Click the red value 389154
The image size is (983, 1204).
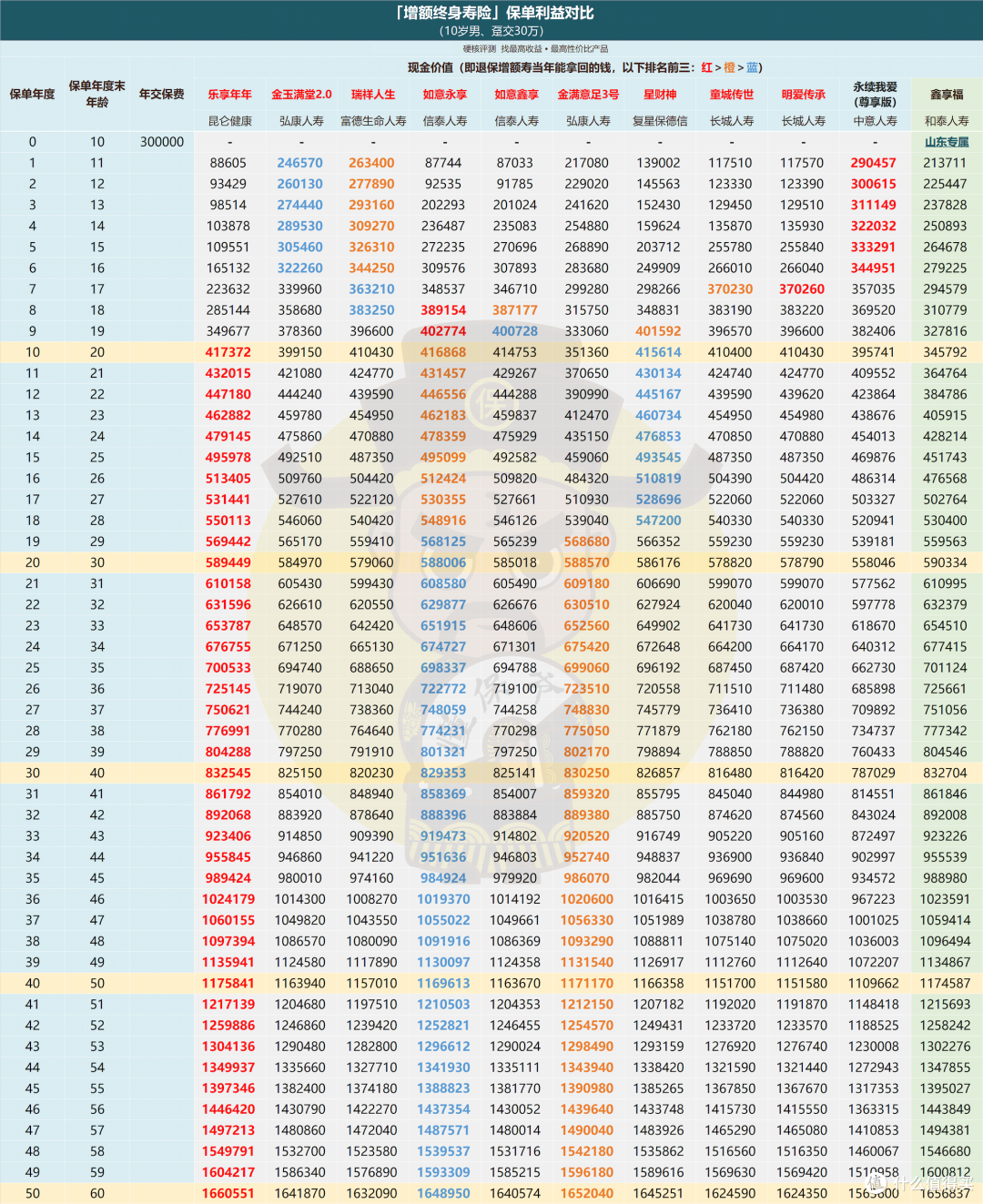click(443, 310)
